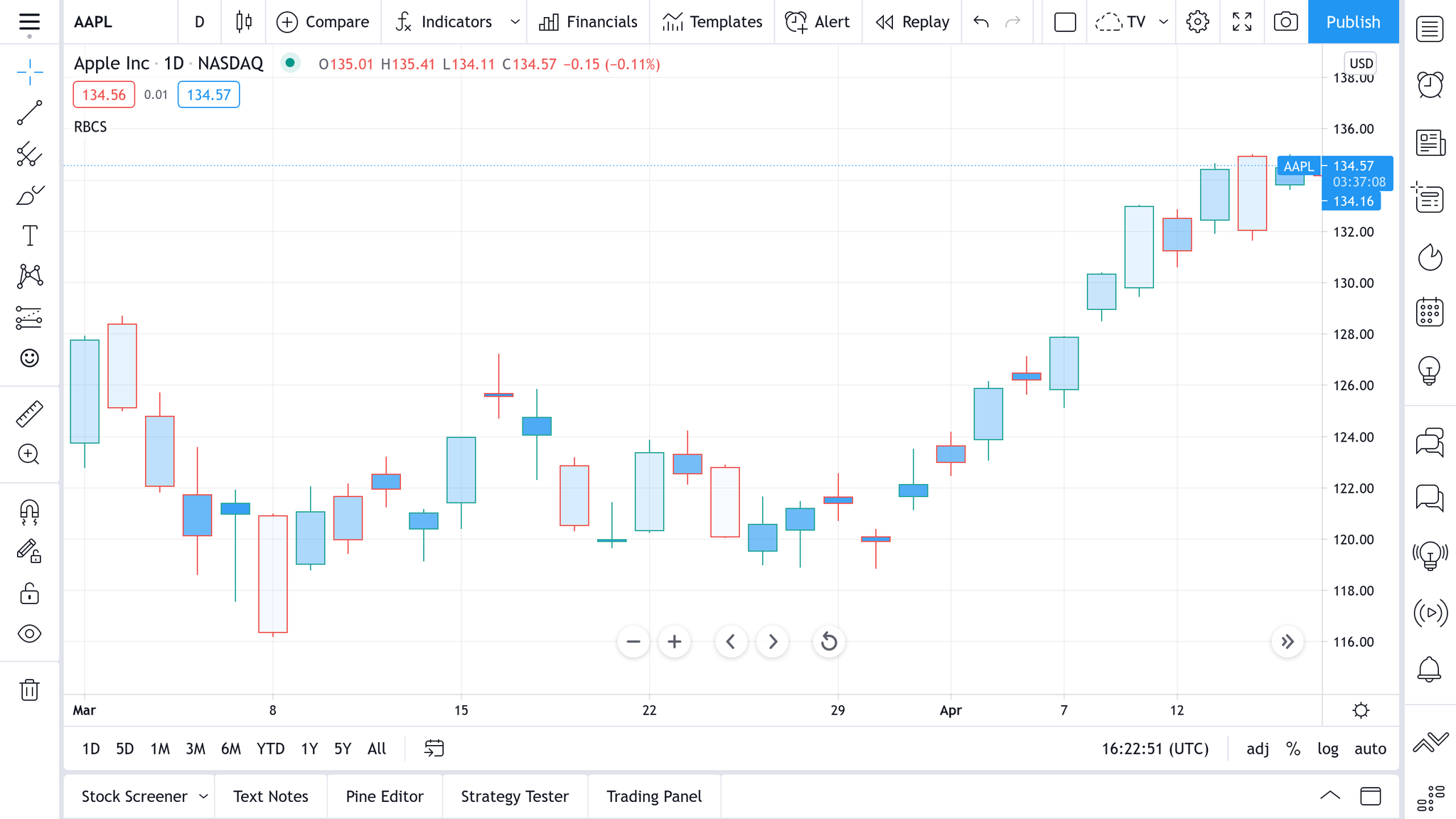Screen dimensions: 1456x819
Task: Start bar Replay mode
Action: click(912, 22)
